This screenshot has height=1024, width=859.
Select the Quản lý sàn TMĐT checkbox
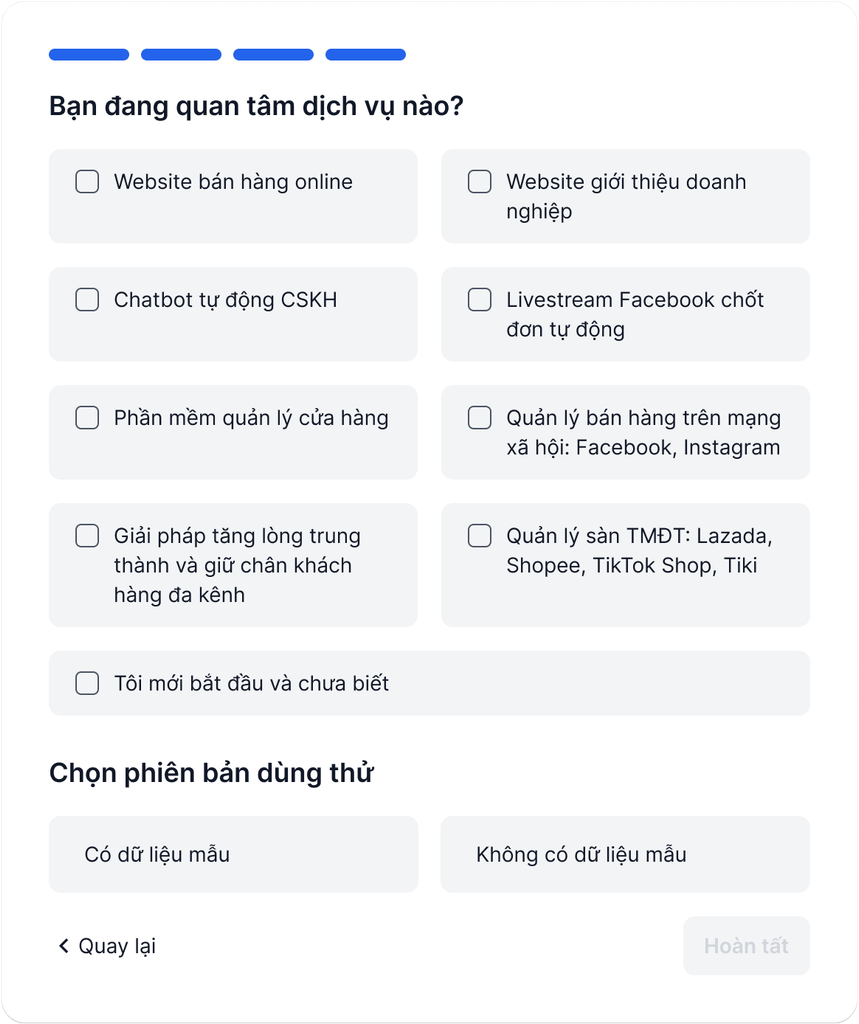[x=480, y=536]
